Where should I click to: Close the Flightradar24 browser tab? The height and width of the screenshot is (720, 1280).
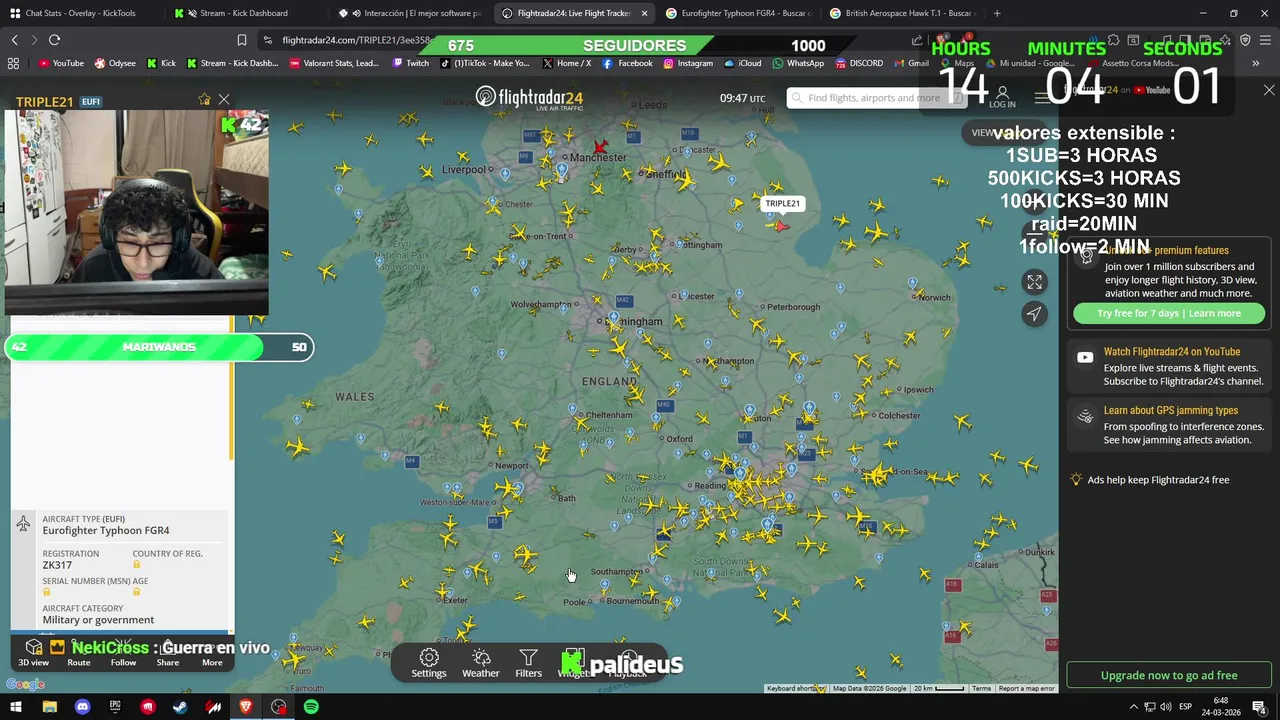644,13
